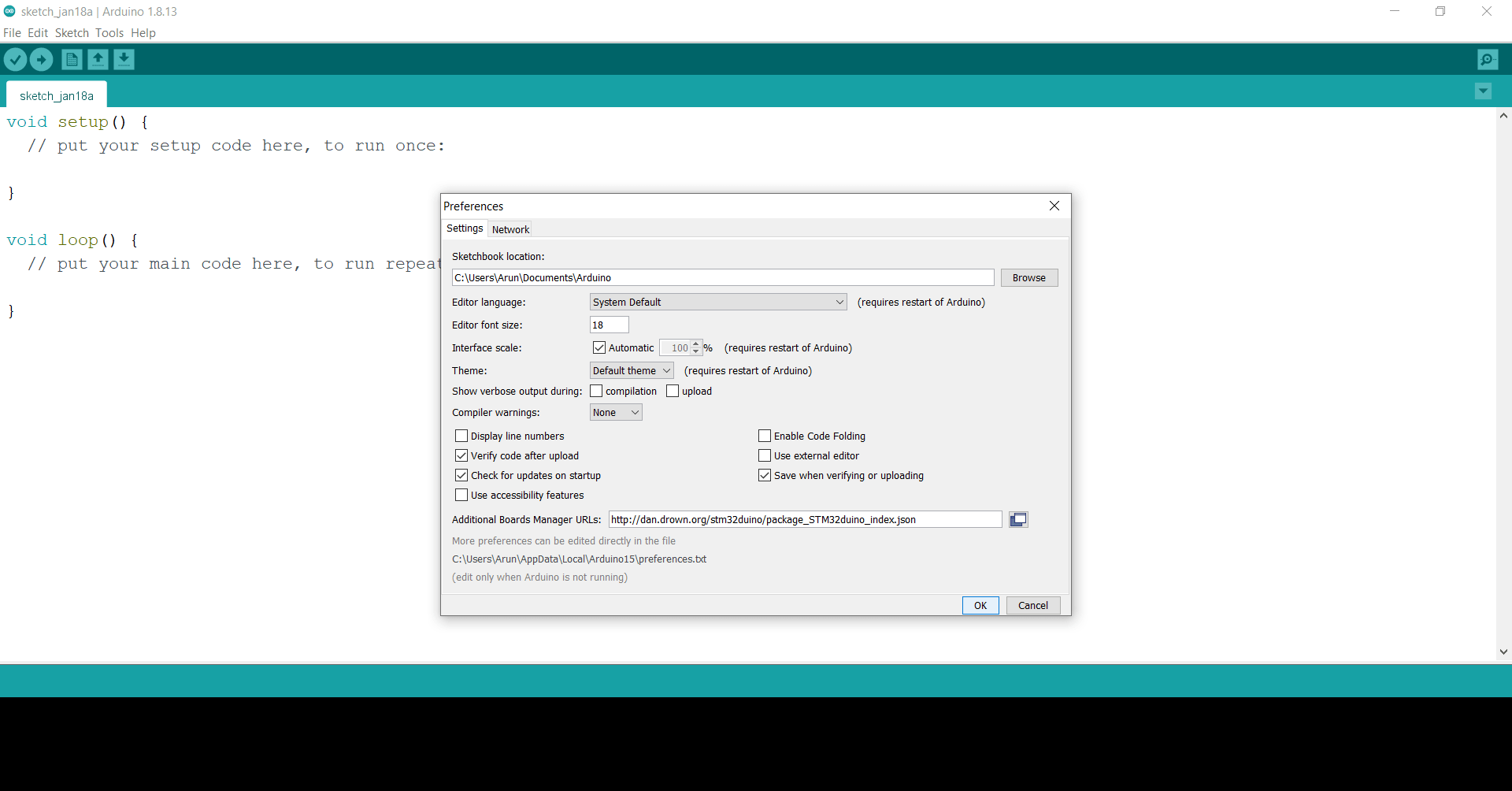Open the Compiler warnings dropdown
Image resolution: width=1512 pixels, height=791 pixels.
616,412
